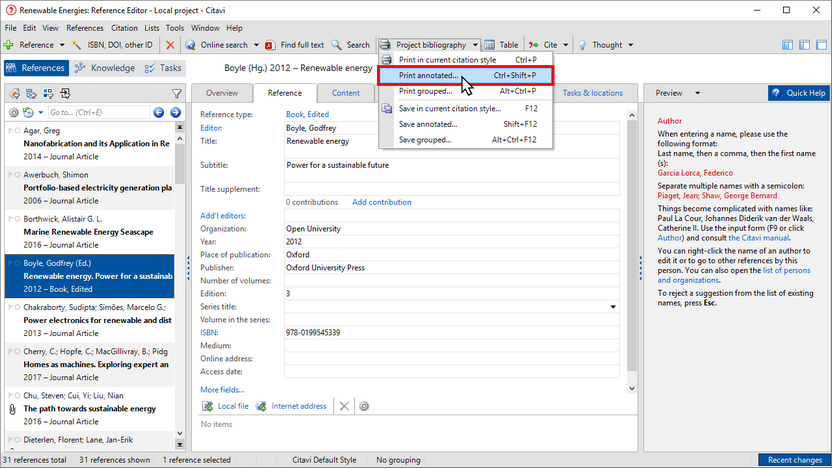
Task: Click the Quick Help button
Action: [x=799, y=93]
